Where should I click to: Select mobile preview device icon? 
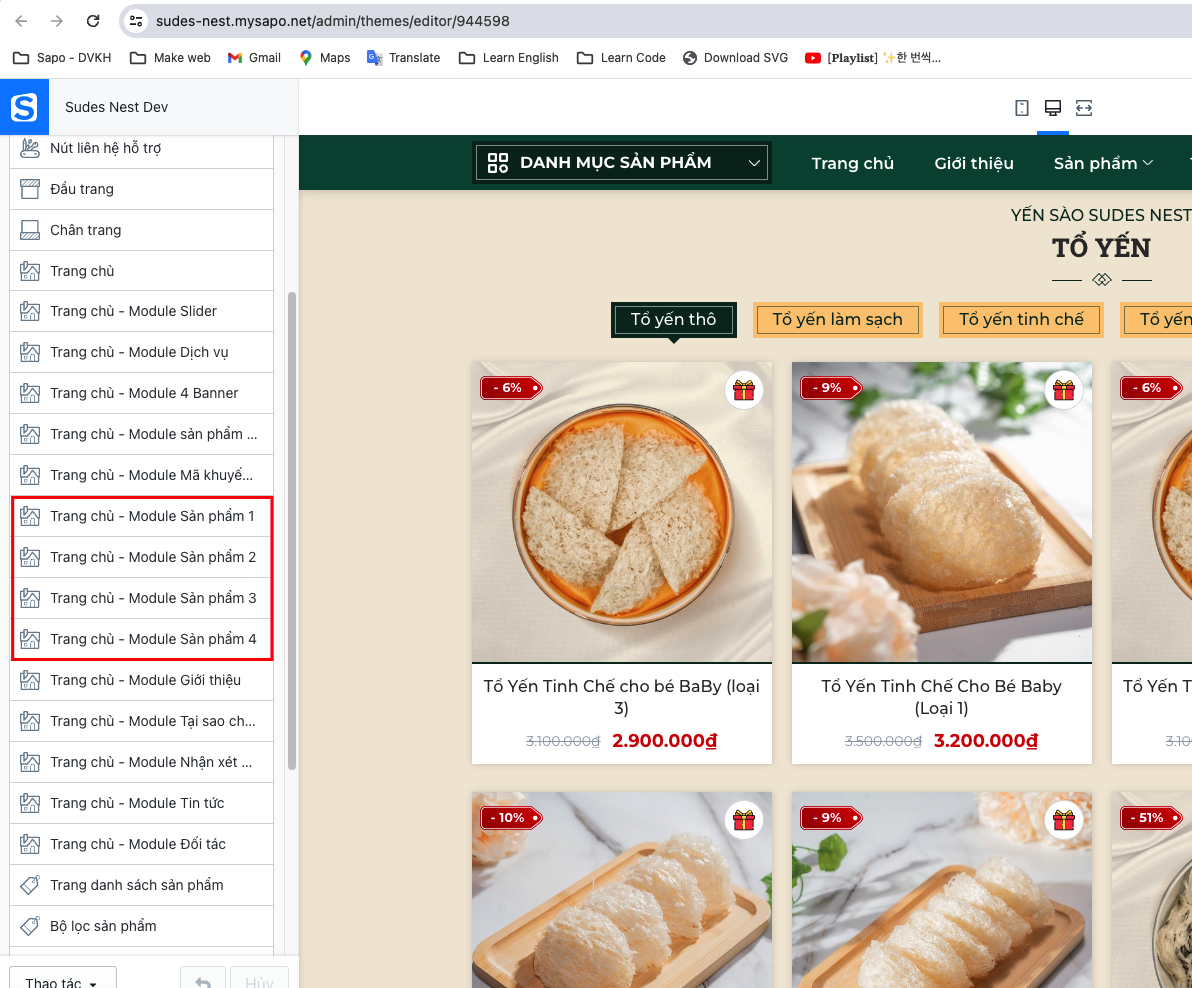tap(1022, 108)
